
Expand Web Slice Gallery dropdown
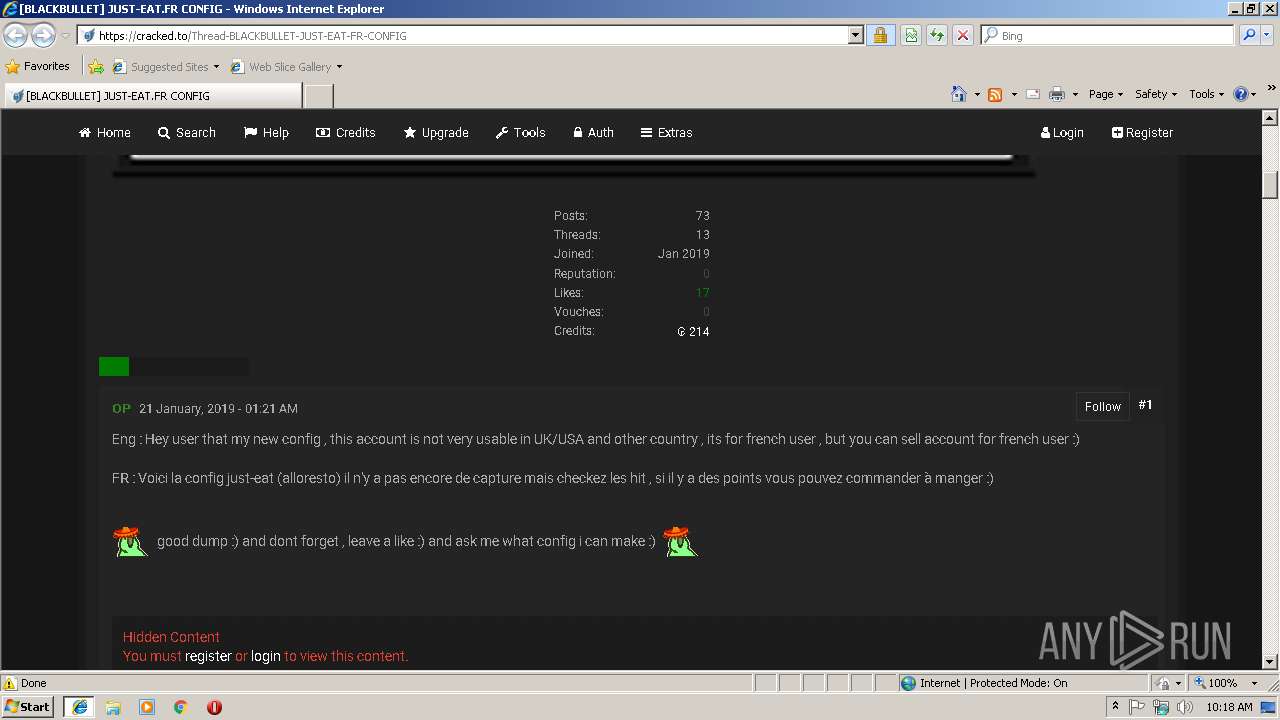[339, 67]
